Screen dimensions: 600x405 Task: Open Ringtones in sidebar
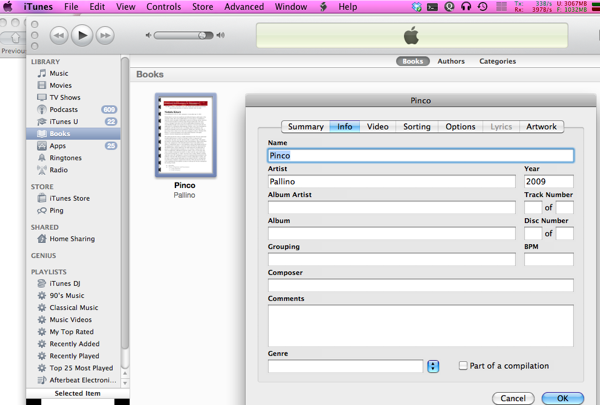tap(65, 158)
